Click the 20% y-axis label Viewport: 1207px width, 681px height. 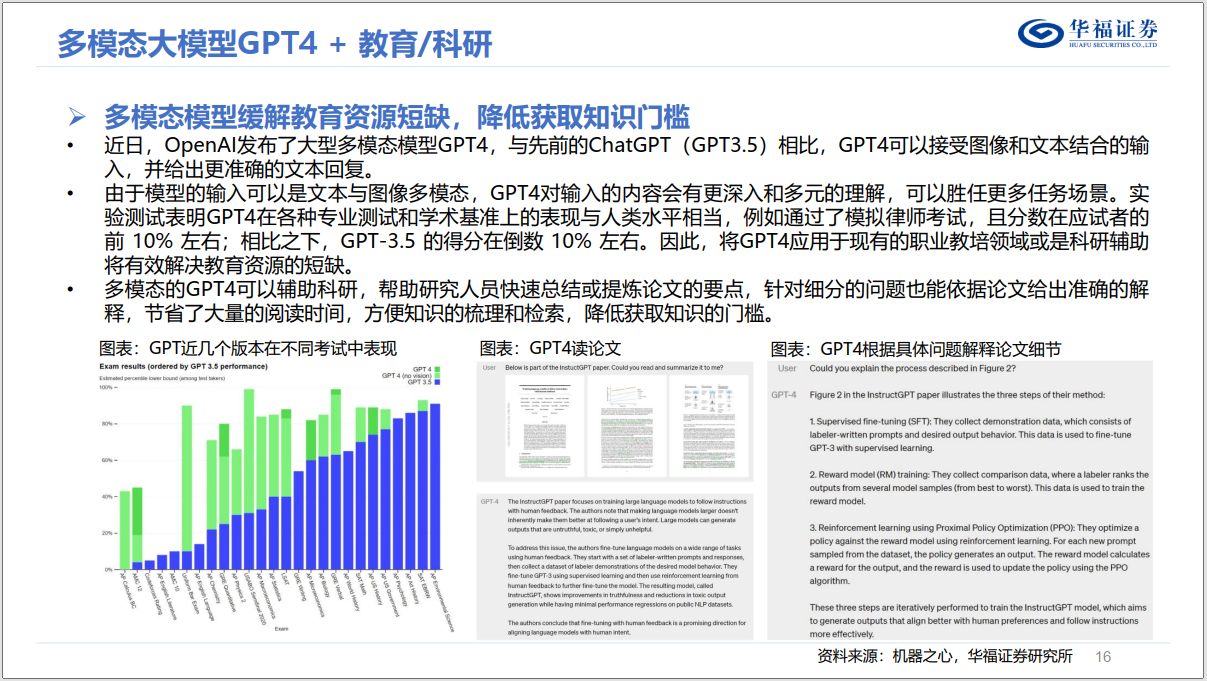click(107, 533)
